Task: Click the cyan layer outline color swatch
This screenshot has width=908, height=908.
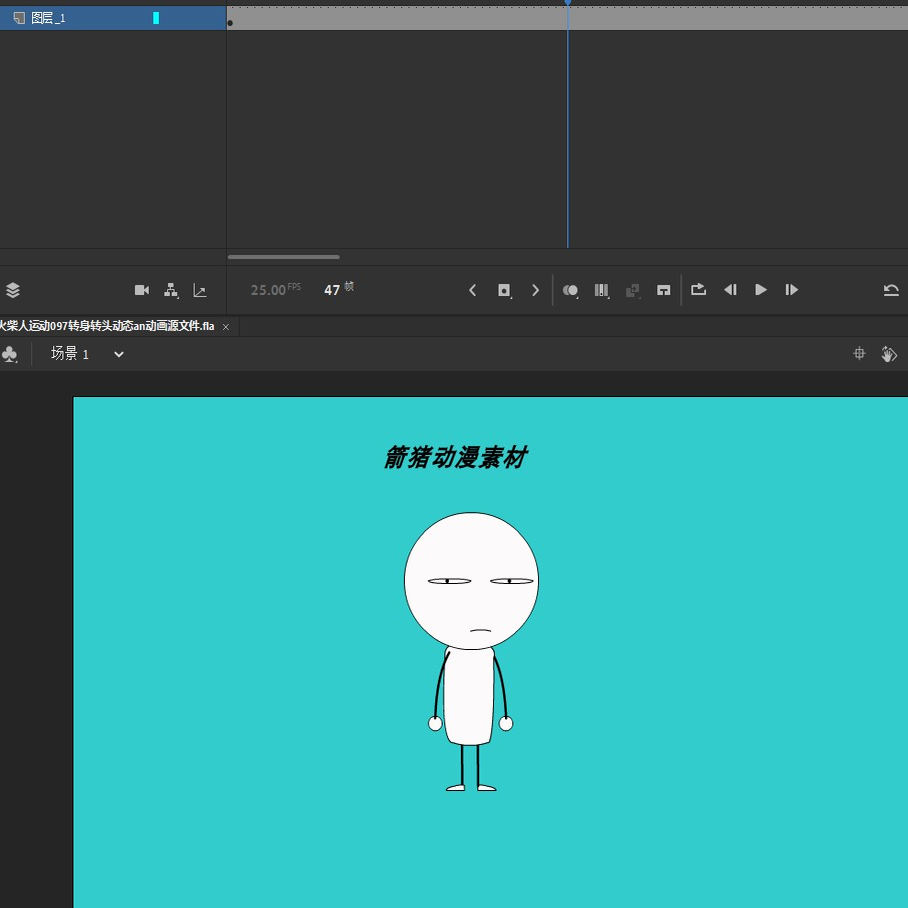Action: pyautogui.click(x=156, y=18)
